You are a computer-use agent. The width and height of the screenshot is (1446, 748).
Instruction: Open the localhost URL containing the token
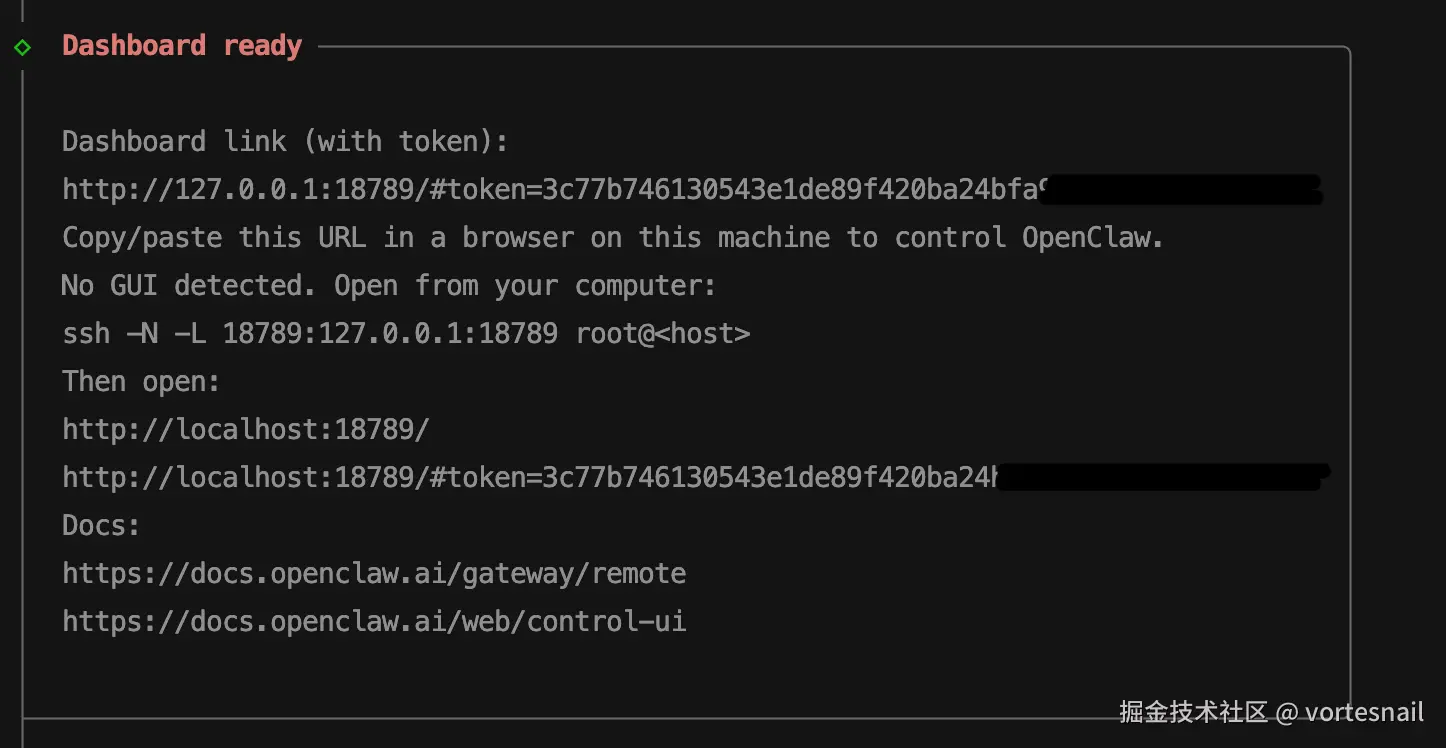(530, 477)
